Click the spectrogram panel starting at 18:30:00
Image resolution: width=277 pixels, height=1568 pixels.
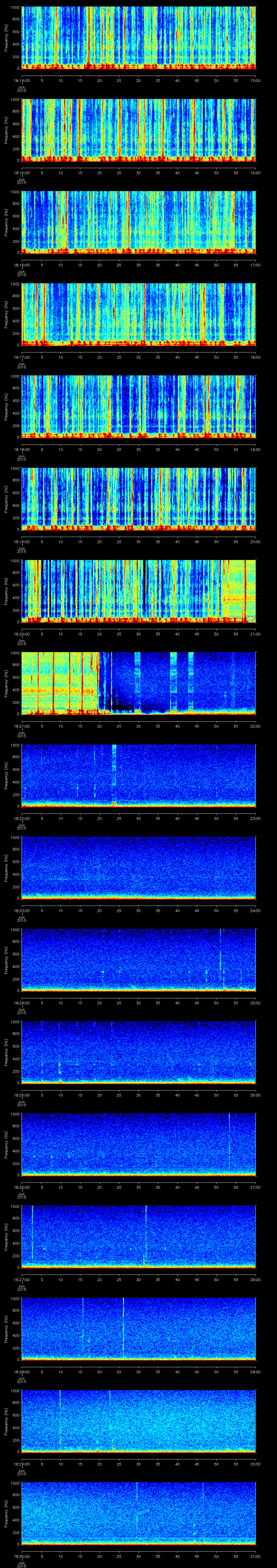tap(139, 1514)
